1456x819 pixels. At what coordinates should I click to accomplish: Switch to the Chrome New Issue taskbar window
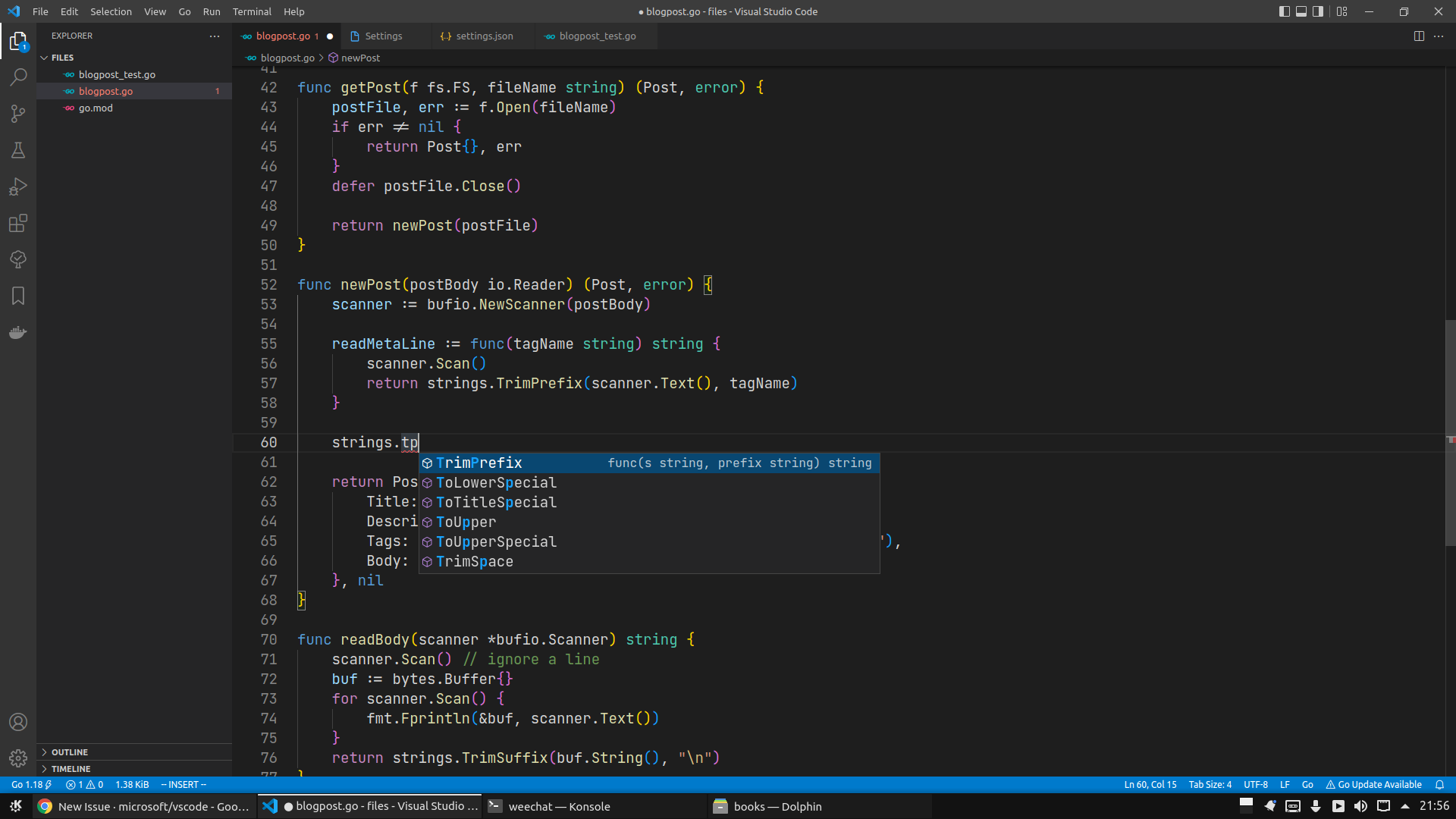(144, 806)
